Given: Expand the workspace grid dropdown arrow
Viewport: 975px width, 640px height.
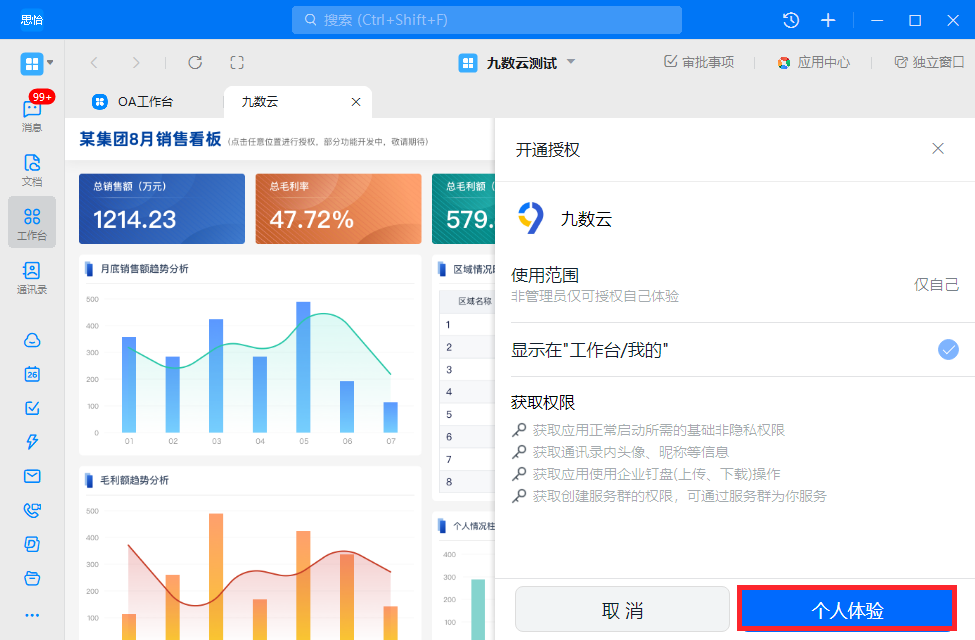Looking at the screenshot, I should point(50,62).
